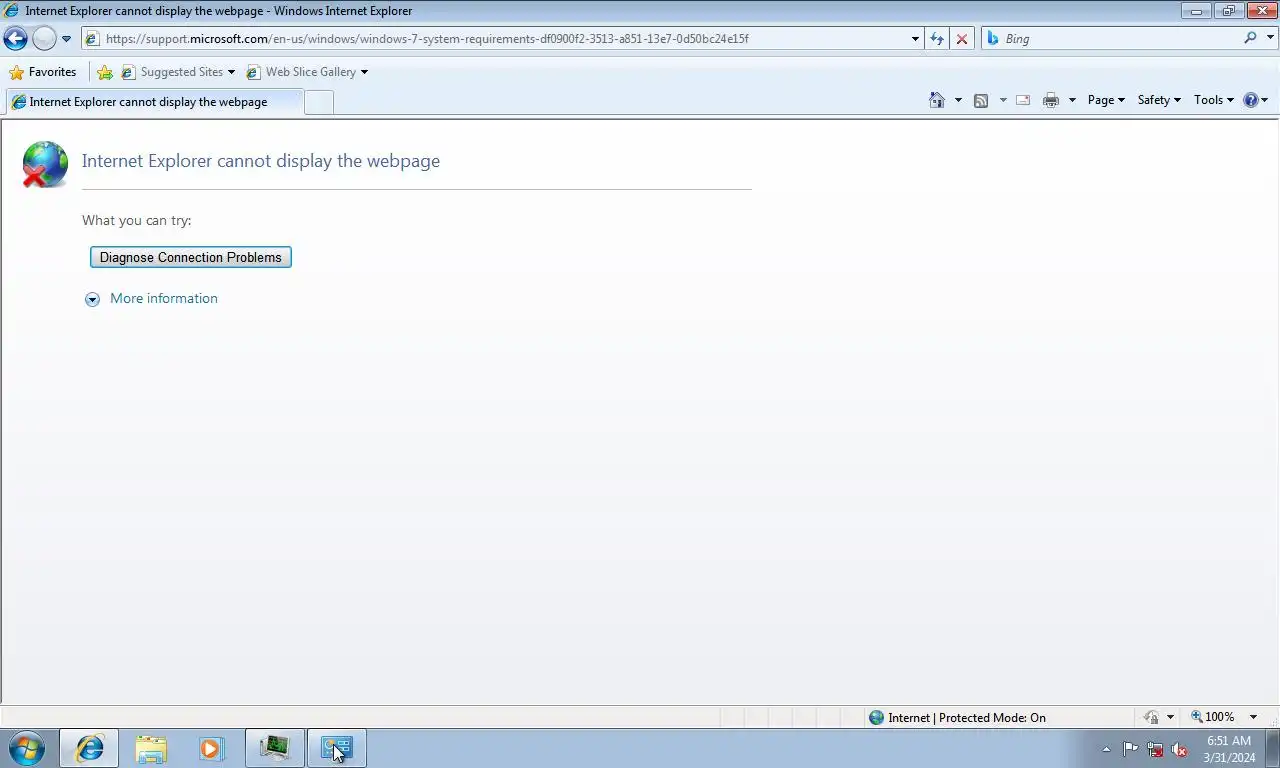1280x768 pixels.
Task: Click the status bar privacy lock icon
Action: tap(1152, 717)
